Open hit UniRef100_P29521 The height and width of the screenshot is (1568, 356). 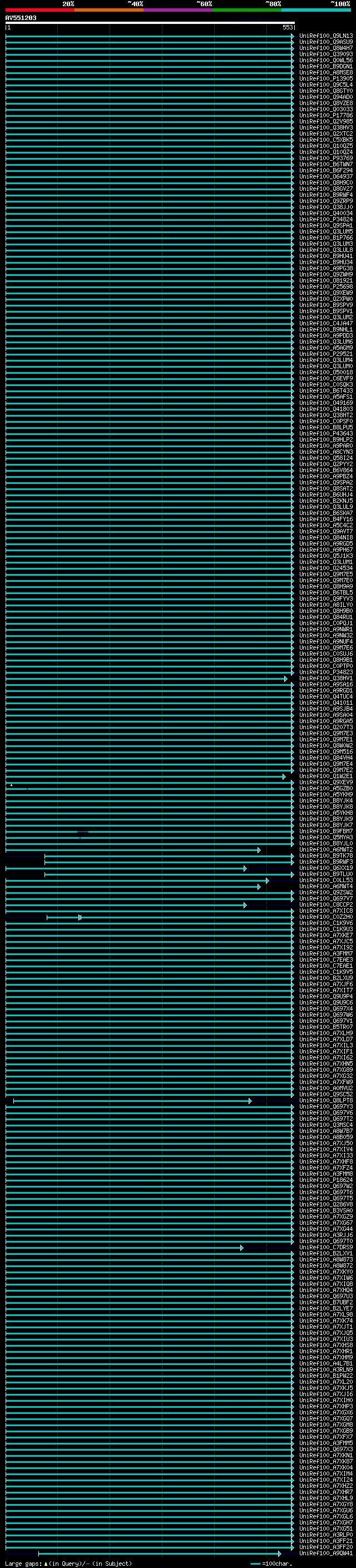(x=326, y=354)
